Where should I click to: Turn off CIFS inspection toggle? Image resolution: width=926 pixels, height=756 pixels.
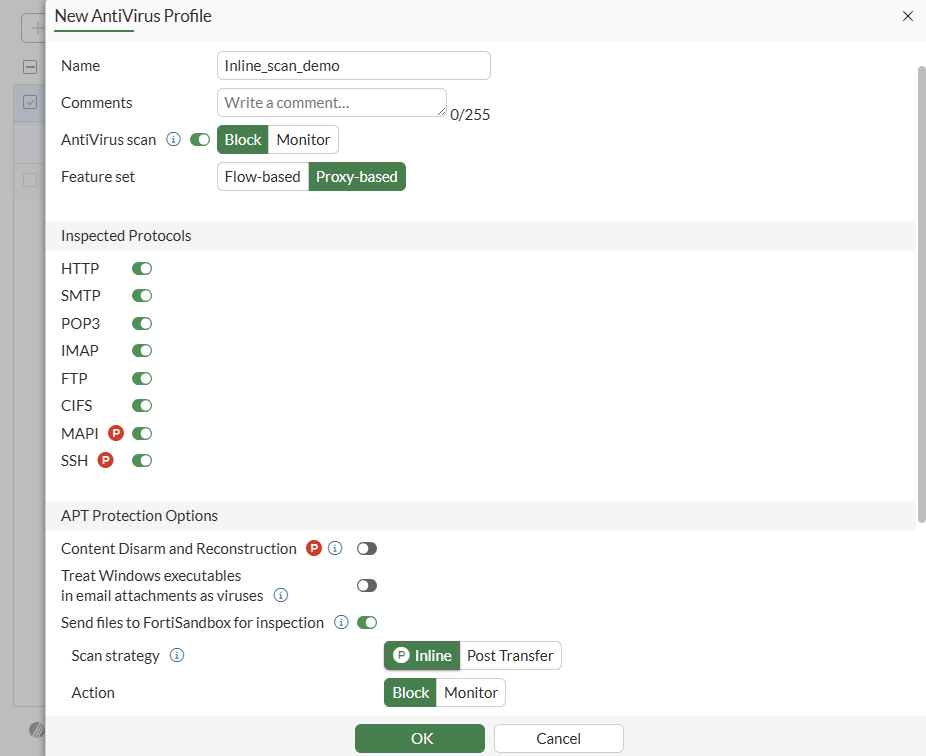(142, 406)
